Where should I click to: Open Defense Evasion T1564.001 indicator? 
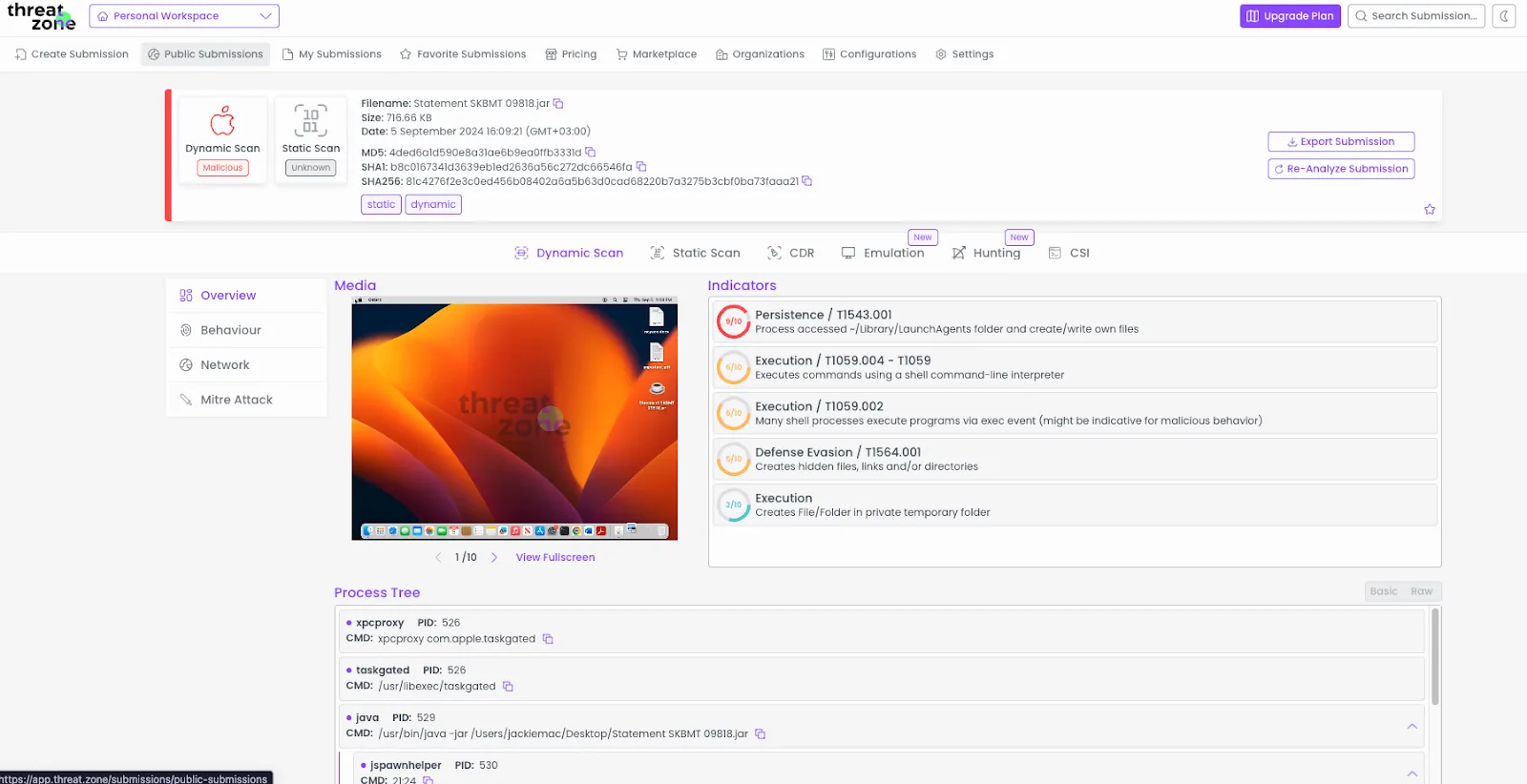click(1075, 459)
